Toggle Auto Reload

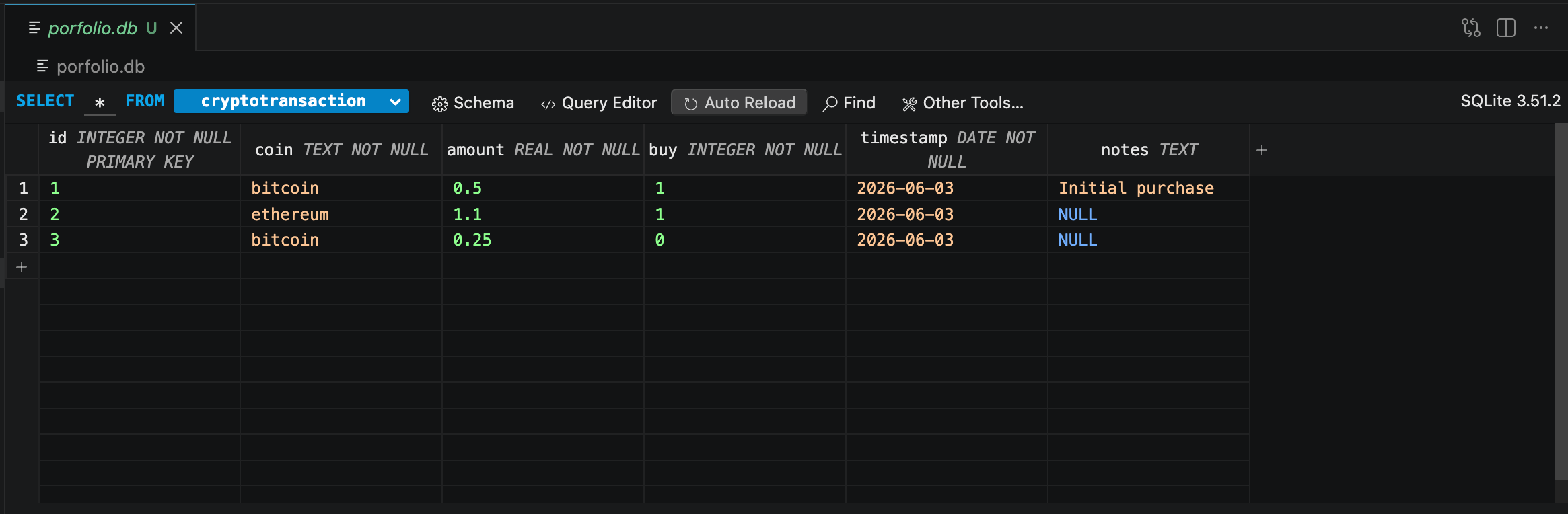pos(739,103)
